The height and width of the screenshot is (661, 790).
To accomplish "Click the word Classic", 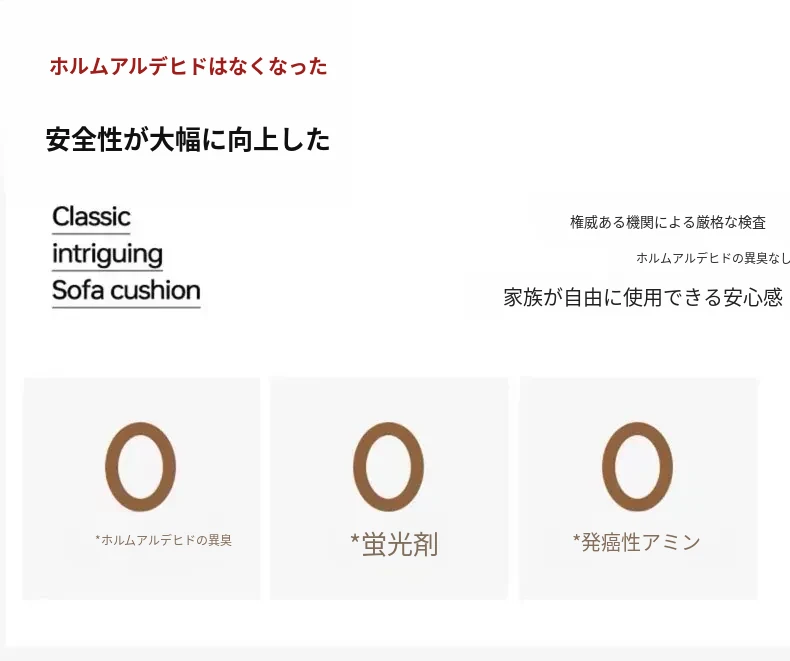I will coord(91,216).
